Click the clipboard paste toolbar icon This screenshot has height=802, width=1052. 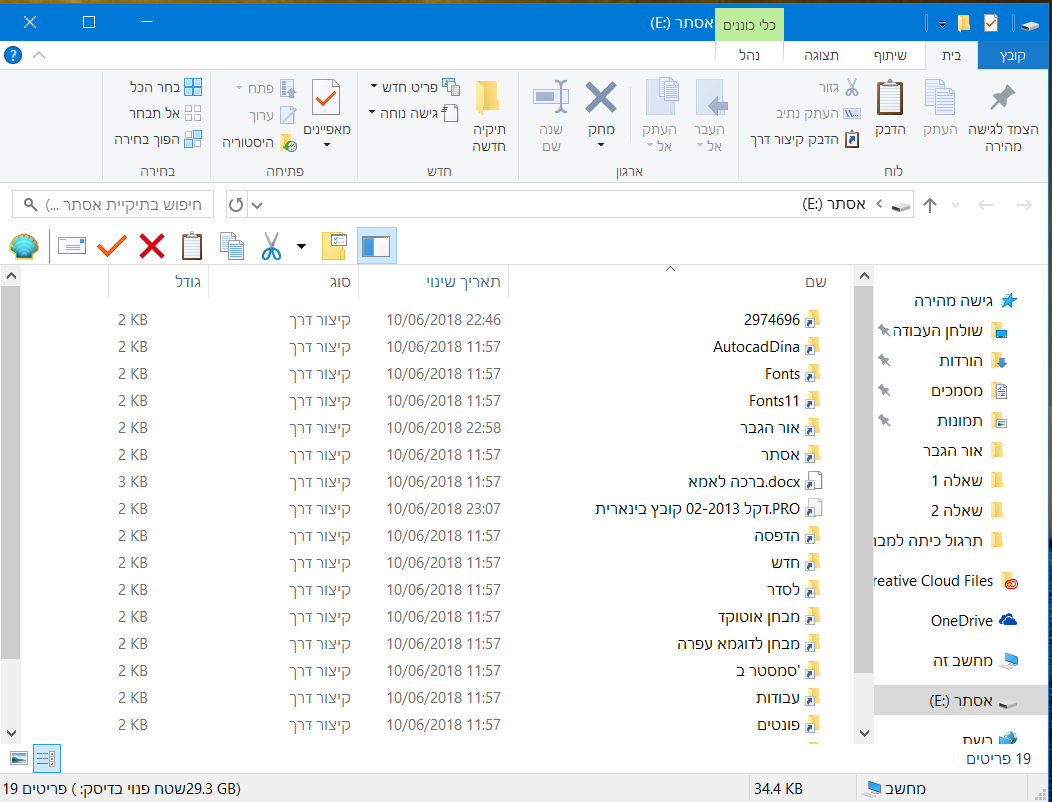pos(192,246)
